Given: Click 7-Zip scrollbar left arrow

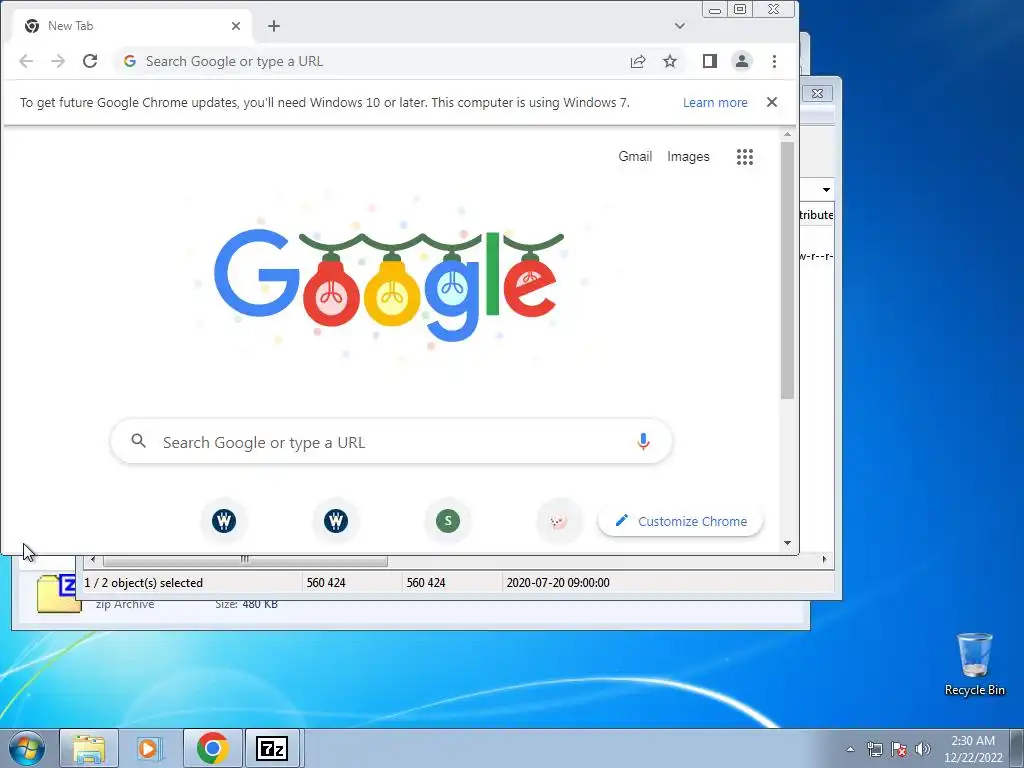Looking at the screenshot, I should [x=93, y=560].
